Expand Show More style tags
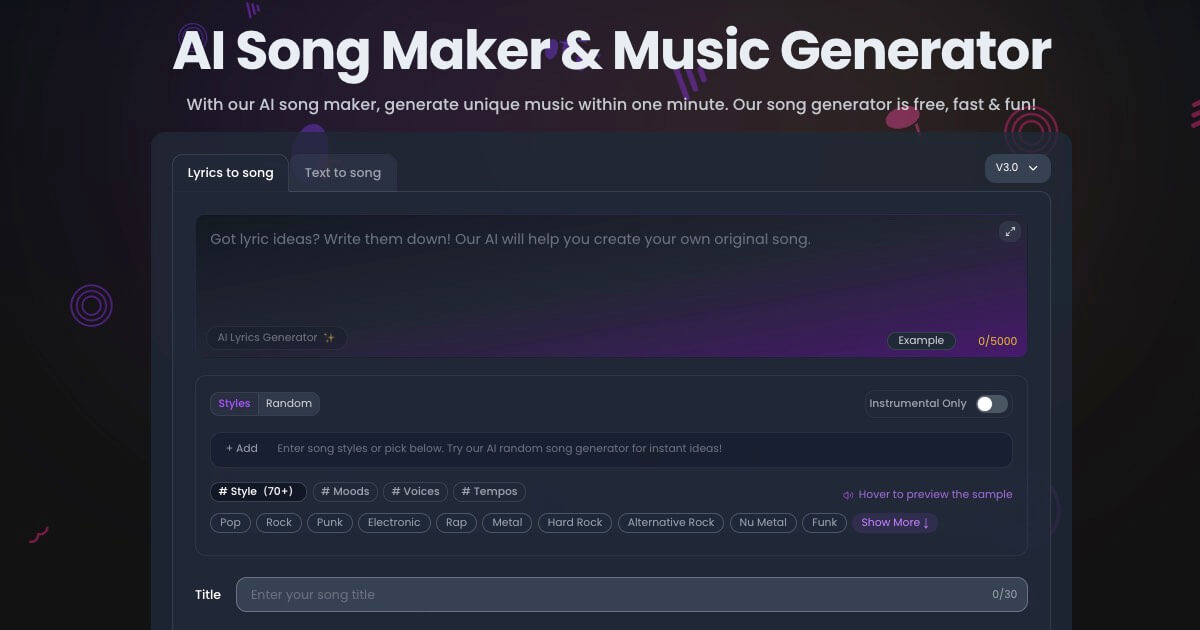 click(x=893, y=522)
